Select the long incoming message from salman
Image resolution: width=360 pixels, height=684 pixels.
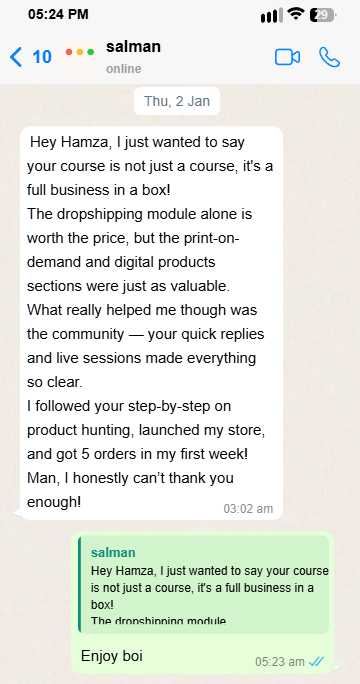coord(151,323)
